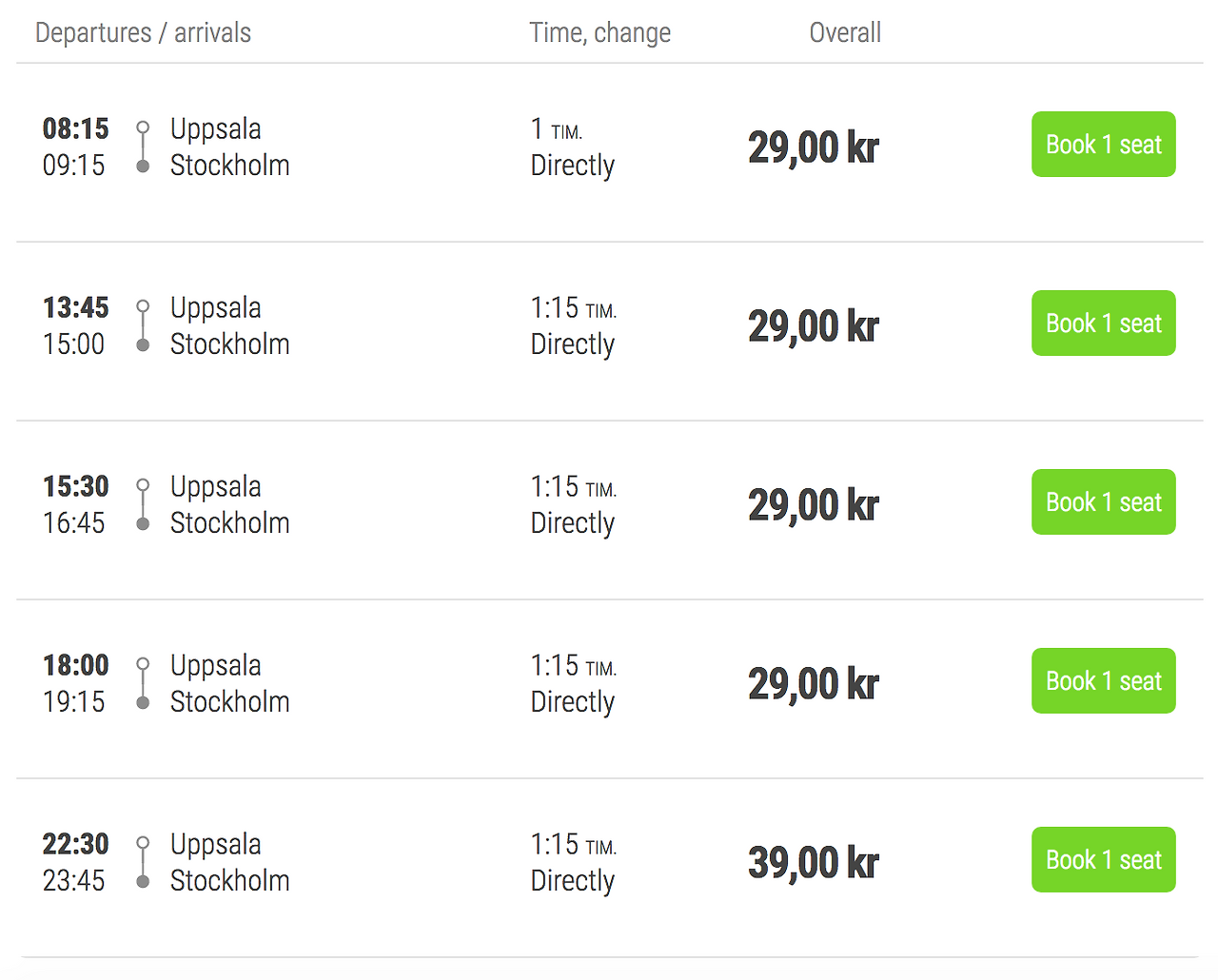Click the route icon for the 18:00 trip
This screenshot has width=1218, height=980.
[x=143, y=683]
